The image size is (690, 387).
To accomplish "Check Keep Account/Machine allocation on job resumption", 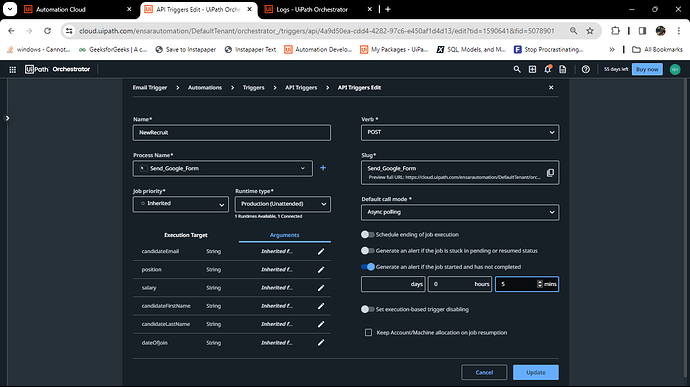I will (368, 332).
